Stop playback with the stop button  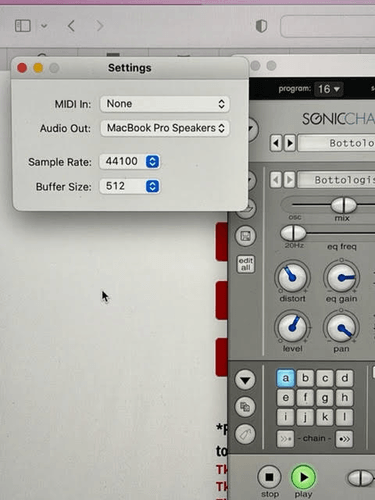[269, 477]
